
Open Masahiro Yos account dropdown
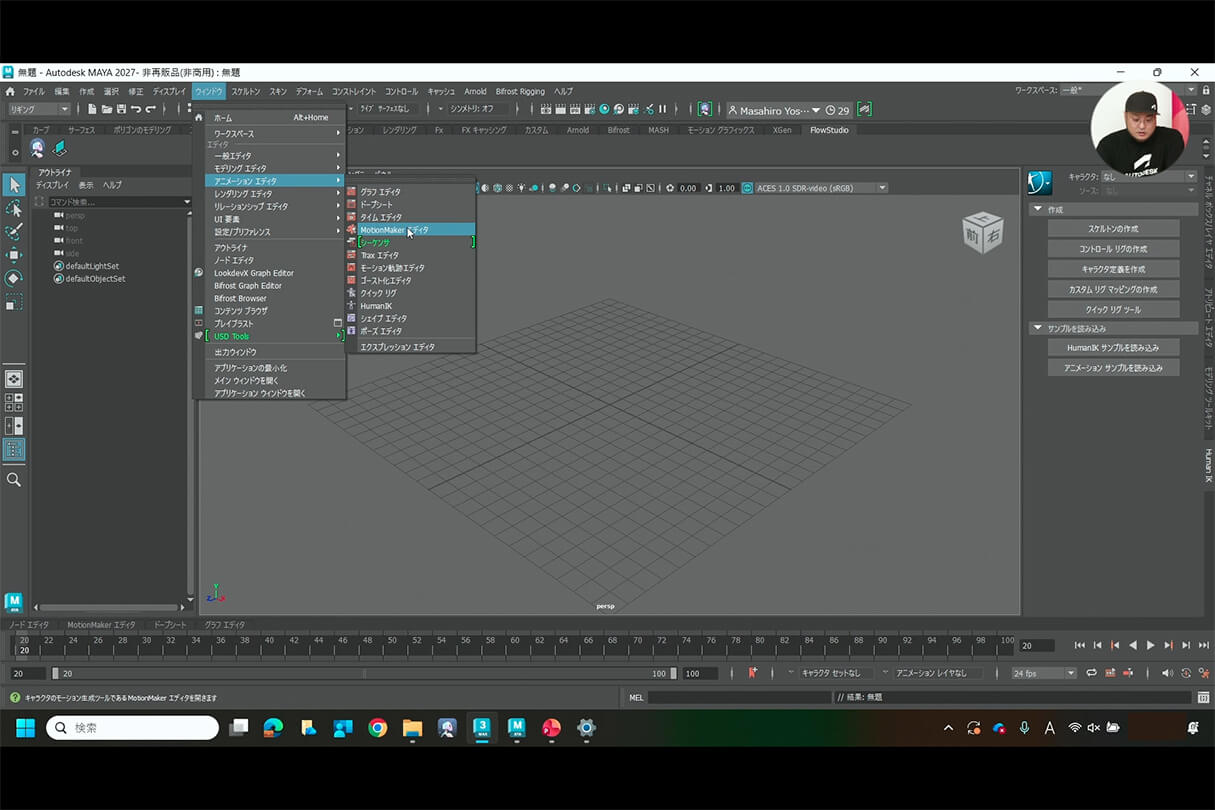click(x=774, y=109)
